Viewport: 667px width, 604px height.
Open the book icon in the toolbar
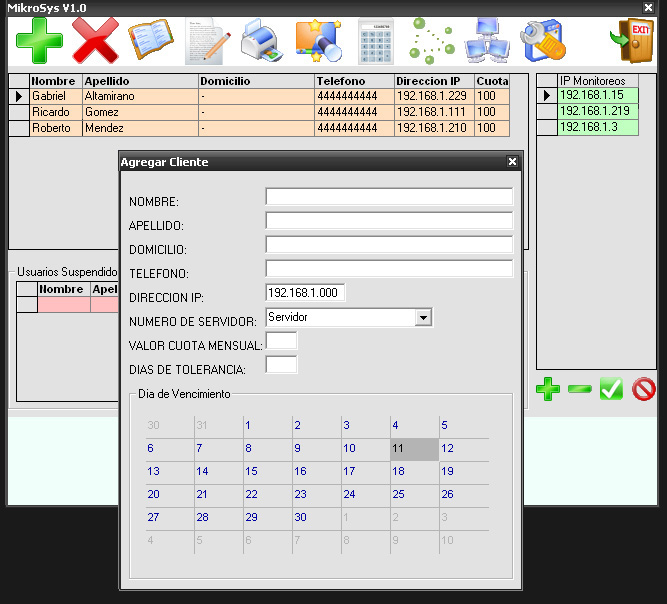tap(151, 39)
